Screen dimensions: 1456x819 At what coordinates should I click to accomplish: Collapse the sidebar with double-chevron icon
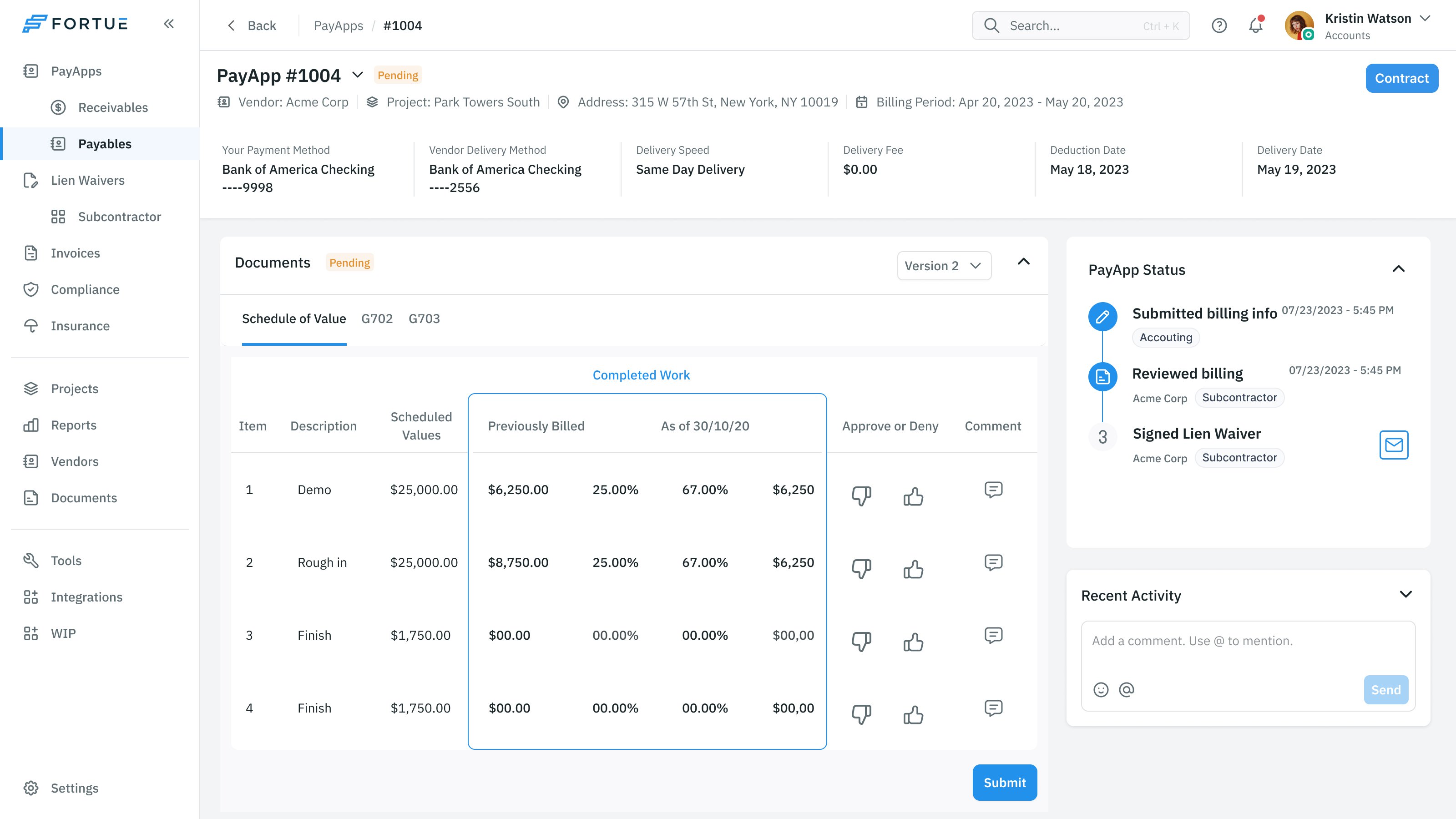pos(168,24)
